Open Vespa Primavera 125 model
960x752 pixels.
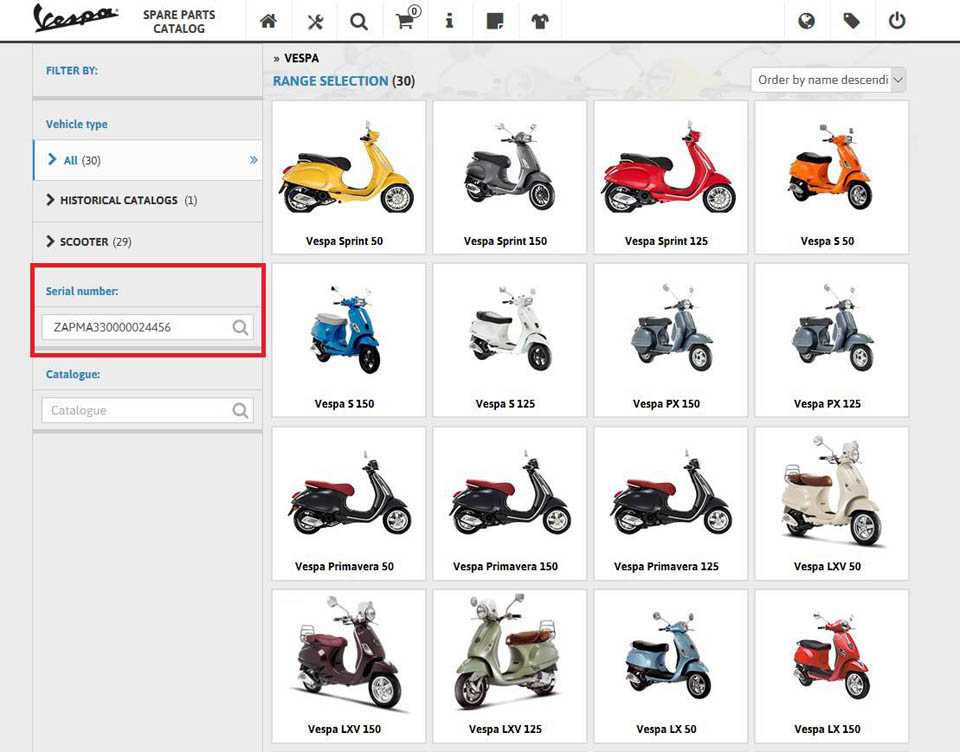670,503
